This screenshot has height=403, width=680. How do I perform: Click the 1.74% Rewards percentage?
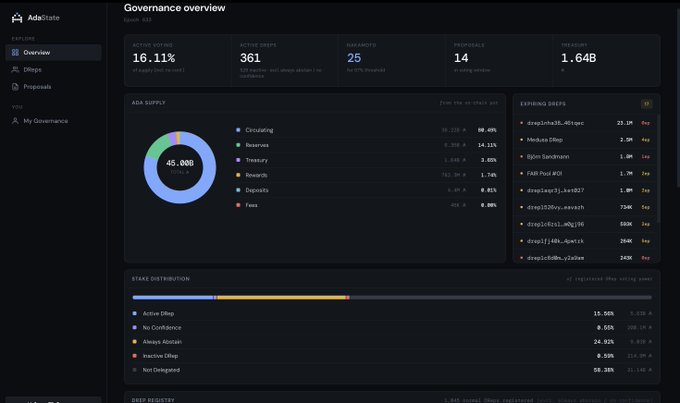tap(488, 175)
